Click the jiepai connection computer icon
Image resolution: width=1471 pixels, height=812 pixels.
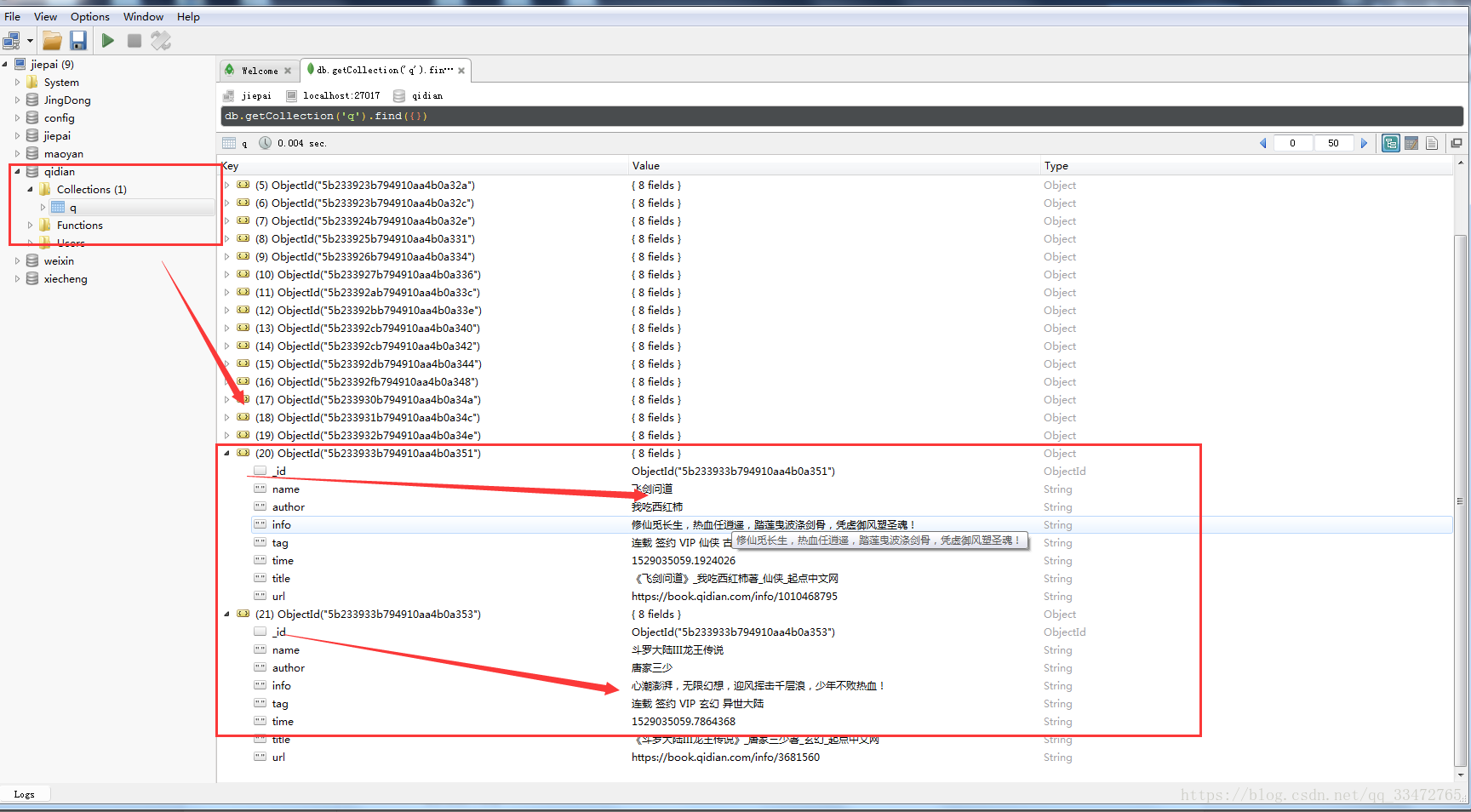coord(20,64)
